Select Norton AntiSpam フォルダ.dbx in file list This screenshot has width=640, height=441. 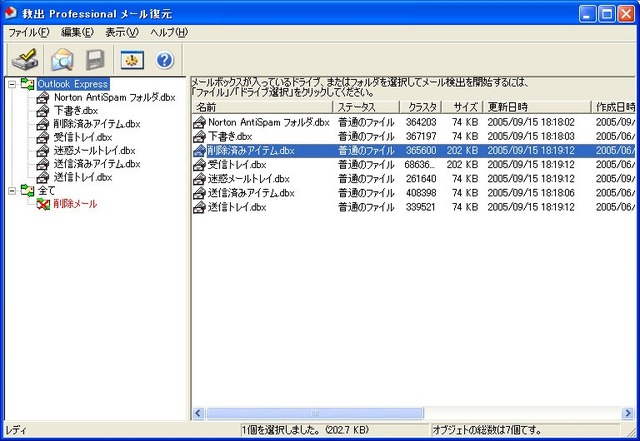coord(413,122)
